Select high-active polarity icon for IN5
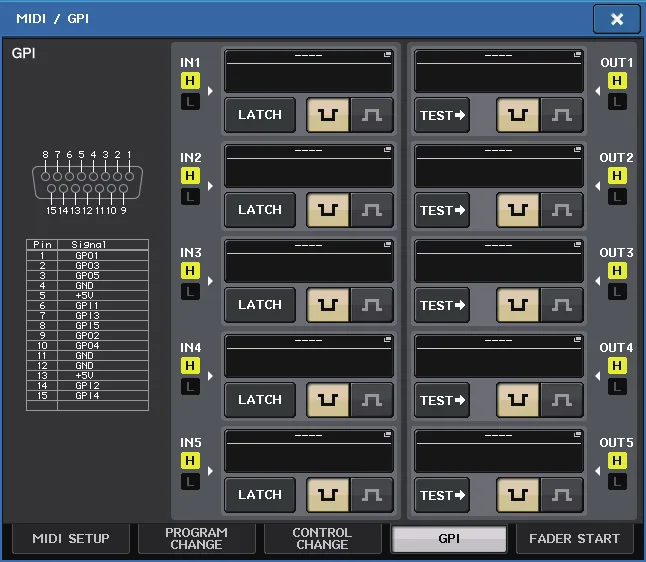 [372, 495]
